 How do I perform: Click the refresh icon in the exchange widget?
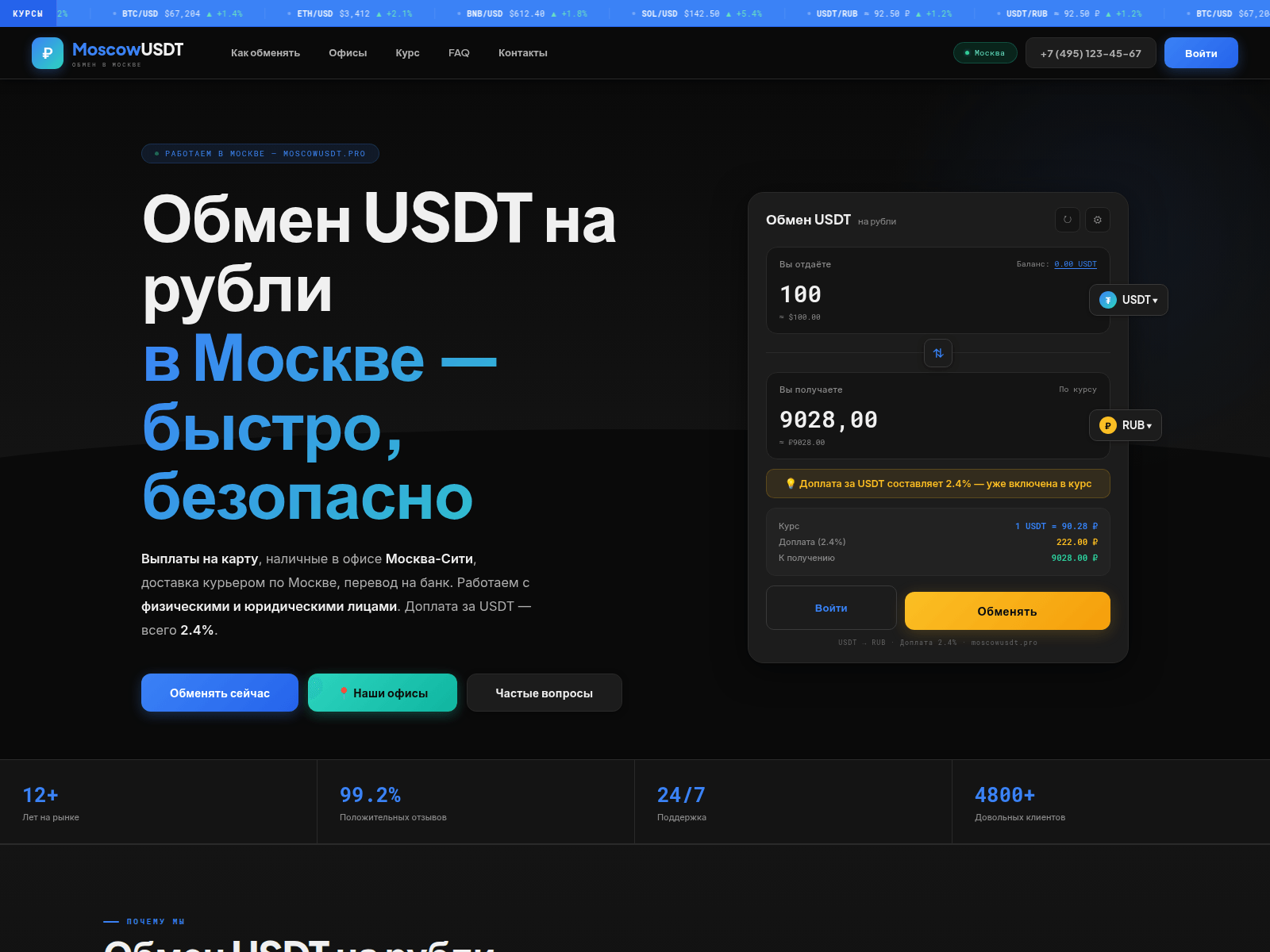pyautogui.click(x=1068, y=220)
